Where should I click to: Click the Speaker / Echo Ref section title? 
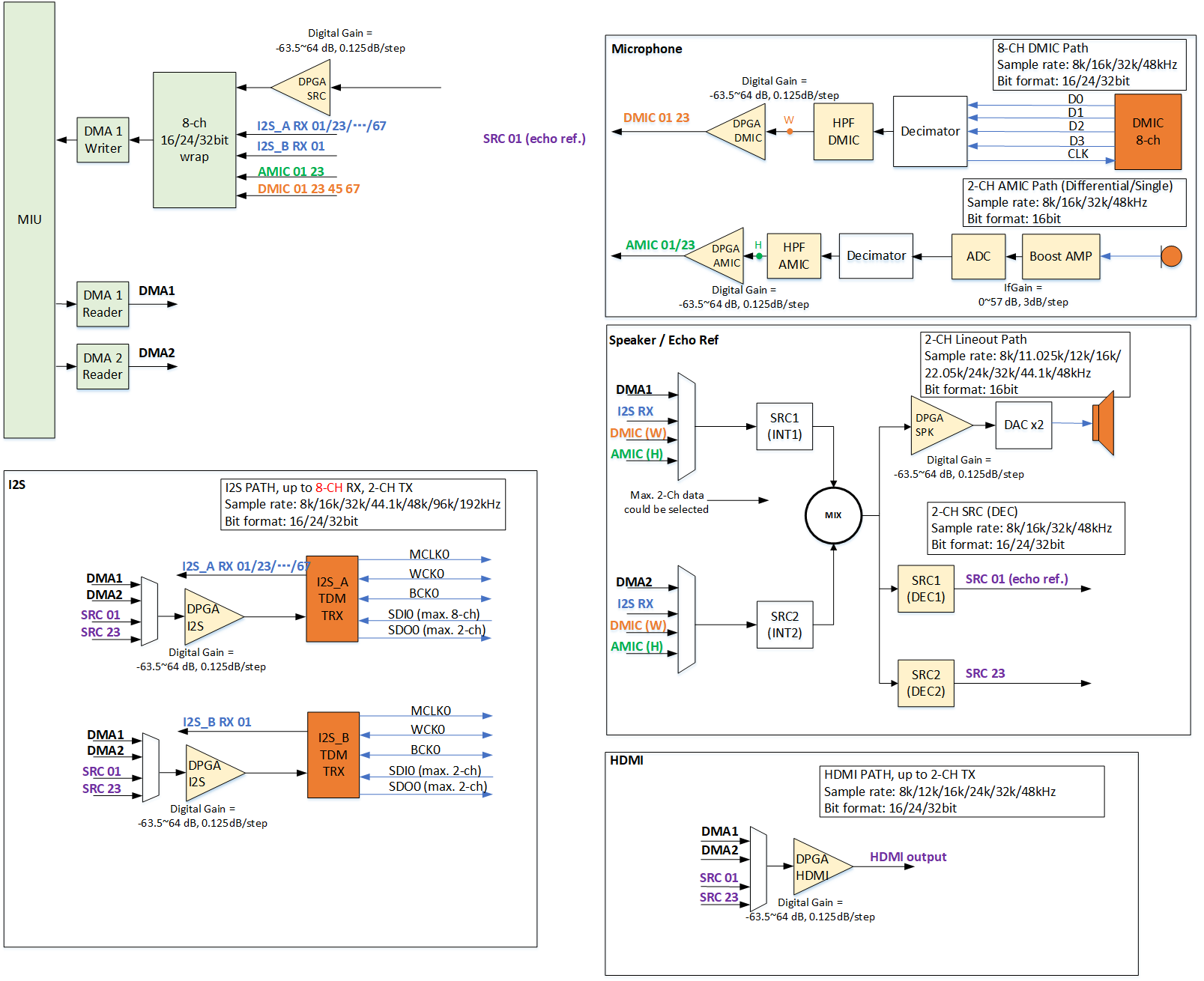(663, 340)
